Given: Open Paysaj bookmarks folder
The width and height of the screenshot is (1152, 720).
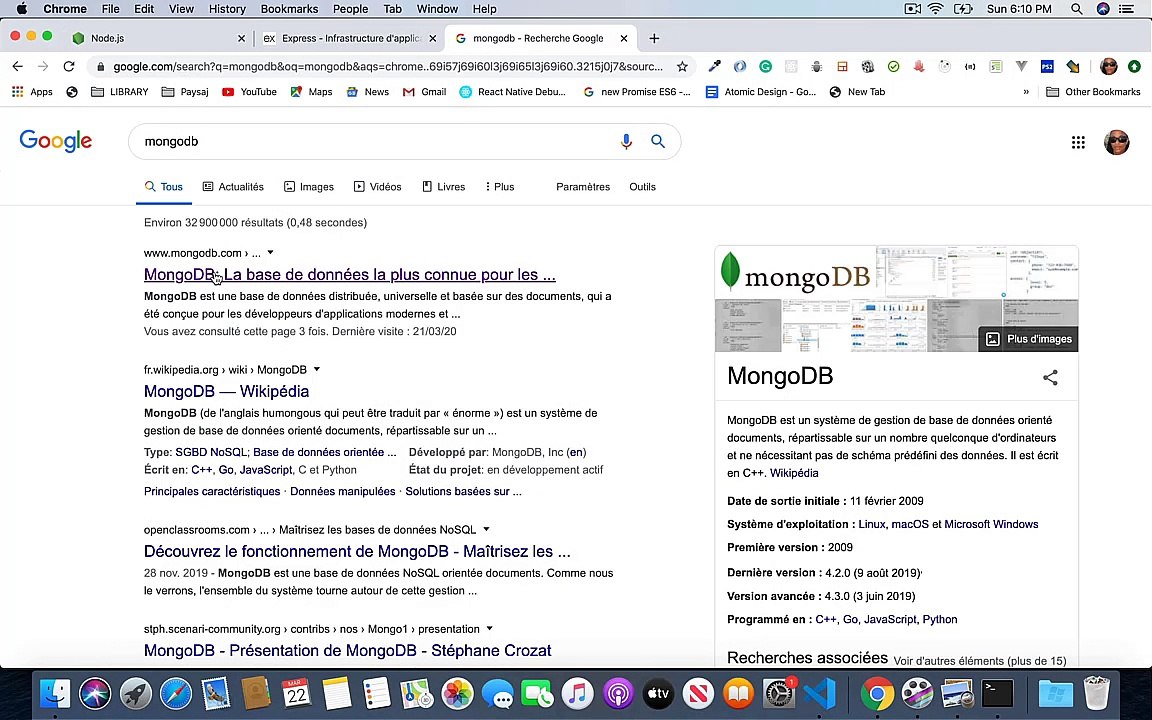Looking at the screenshot, I should click(x=185, y=92).
